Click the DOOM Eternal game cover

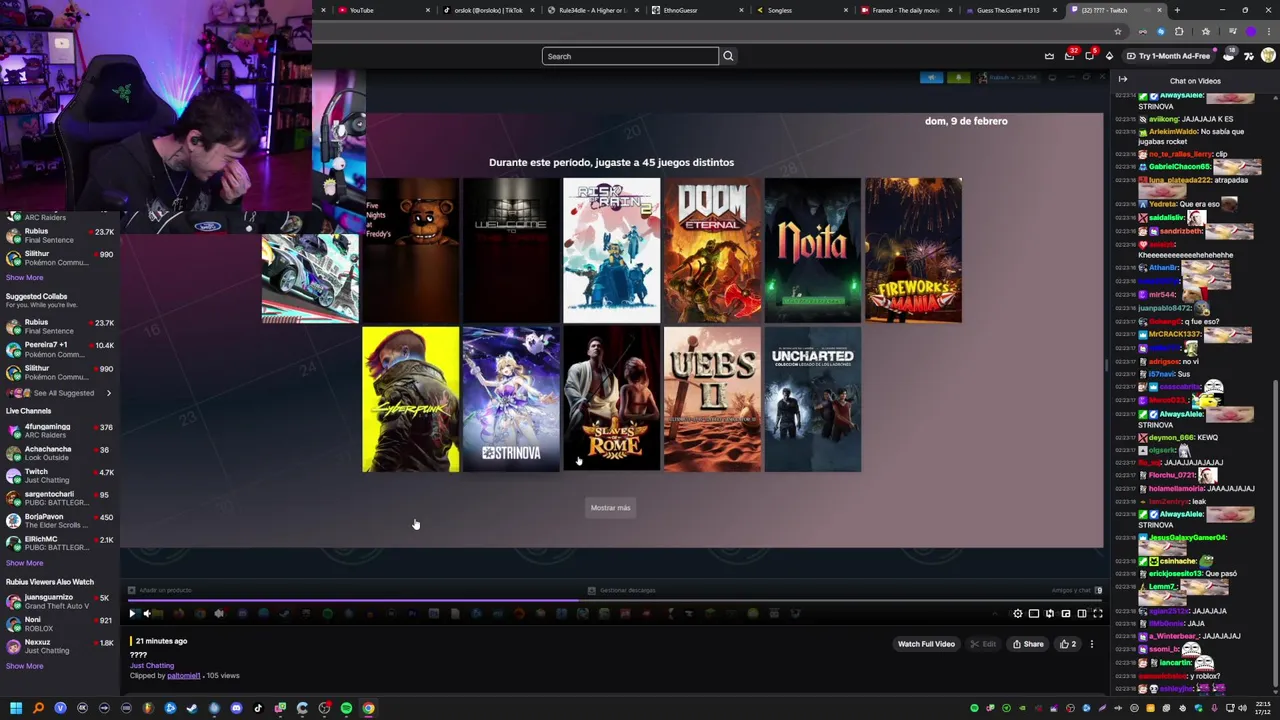712,251
